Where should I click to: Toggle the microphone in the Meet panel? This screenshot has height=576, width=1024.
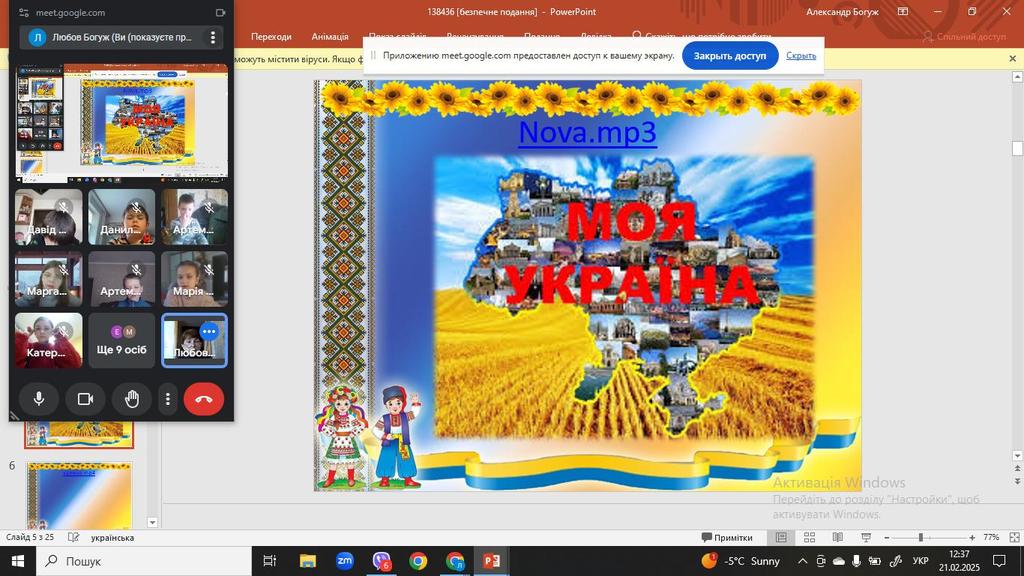39,399
